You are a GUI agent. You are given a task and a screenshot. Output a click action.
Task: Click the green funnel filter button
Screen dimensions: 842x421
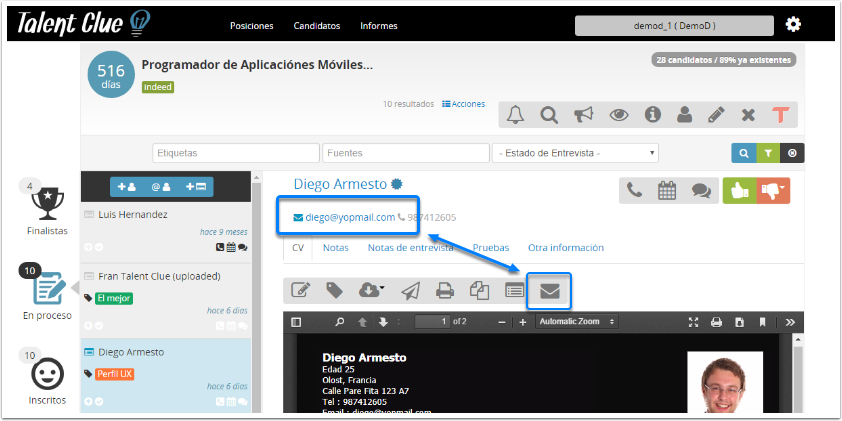[768, 153]
